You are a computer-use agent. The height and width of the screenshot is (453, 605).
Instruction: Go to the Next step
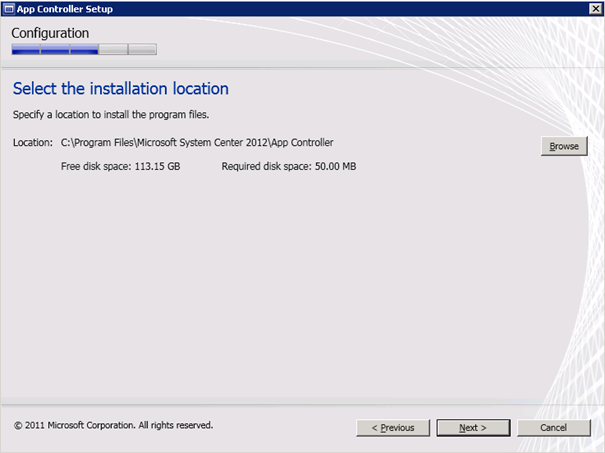pos(473,428)
